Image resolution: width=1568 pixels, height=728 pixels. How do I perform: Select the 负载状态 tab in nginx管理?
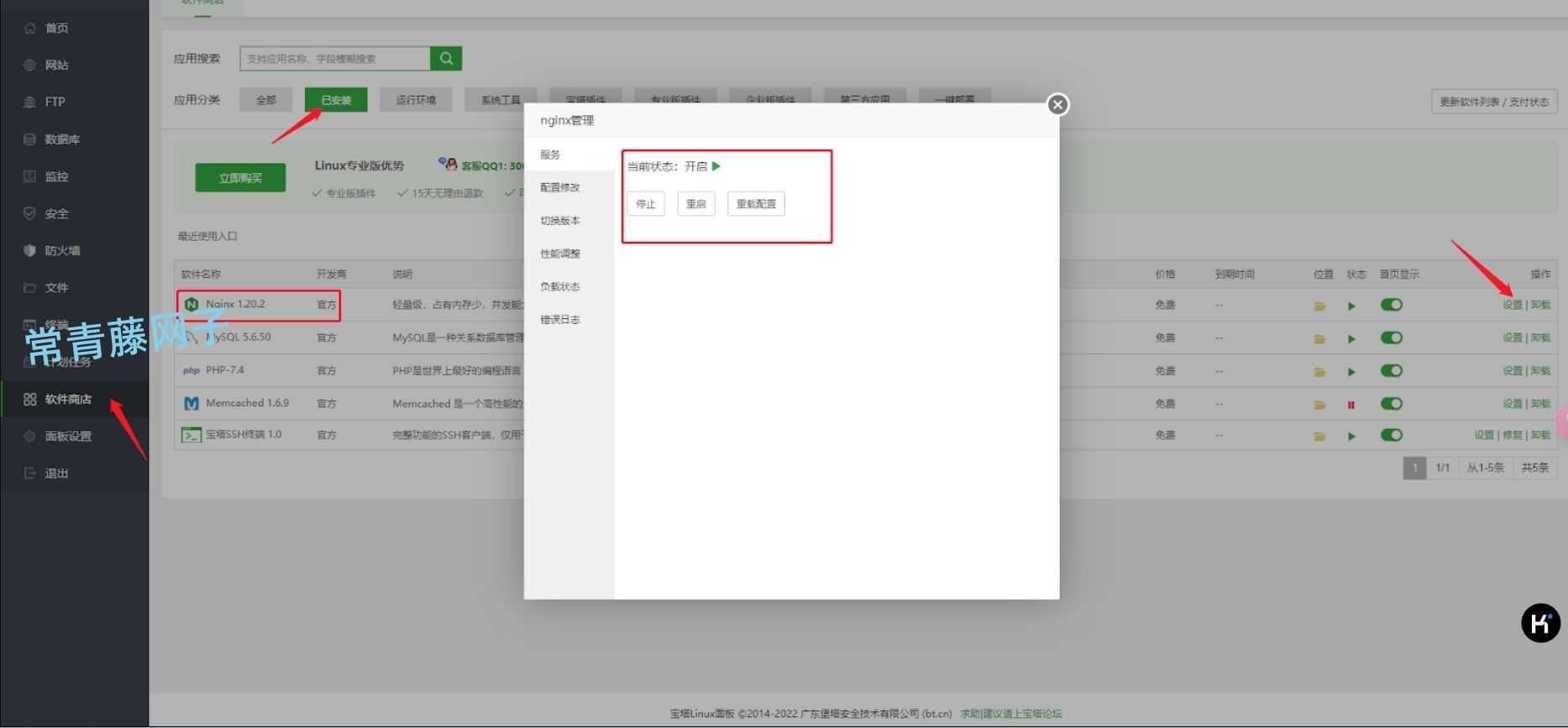pyautogui.click(x=569, y=286)
